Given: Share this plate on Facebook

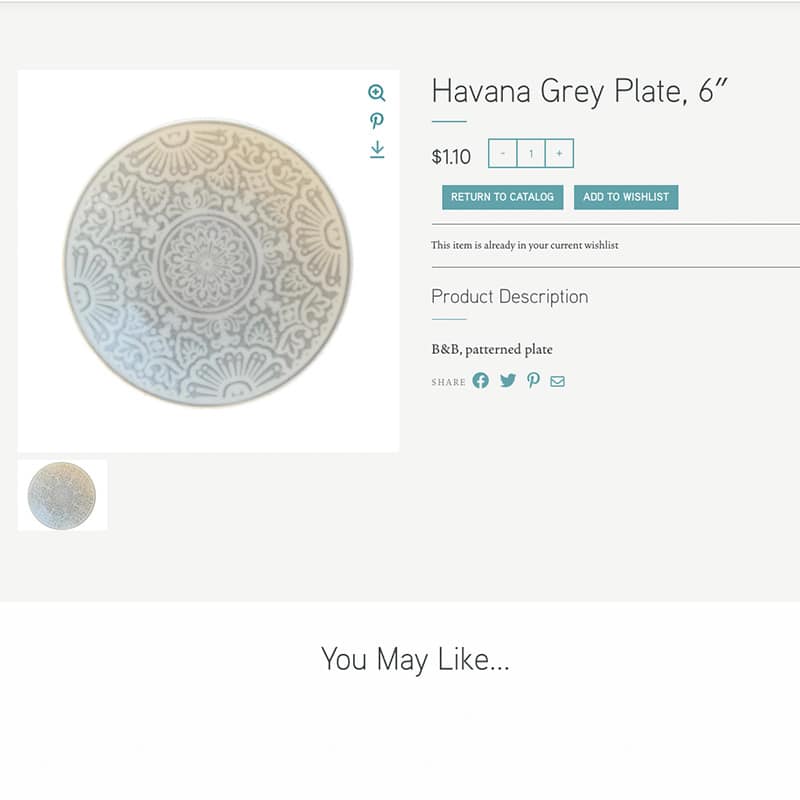Looking at the screenshot, I should click(x=481, y=381).
